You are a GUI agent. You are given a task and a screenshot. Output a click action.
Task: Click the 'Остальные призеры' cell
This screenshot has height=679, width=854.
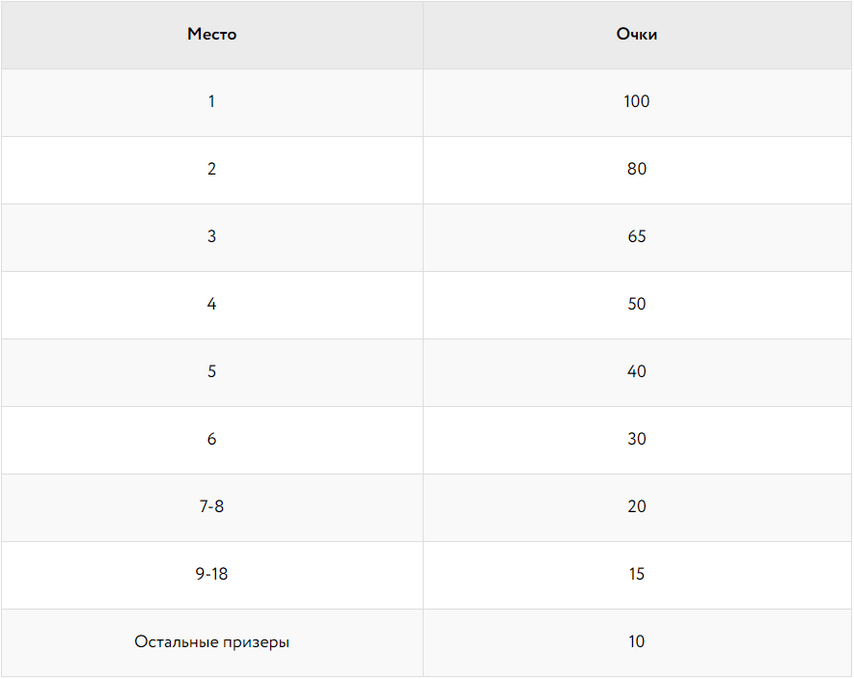coord(212,642)
